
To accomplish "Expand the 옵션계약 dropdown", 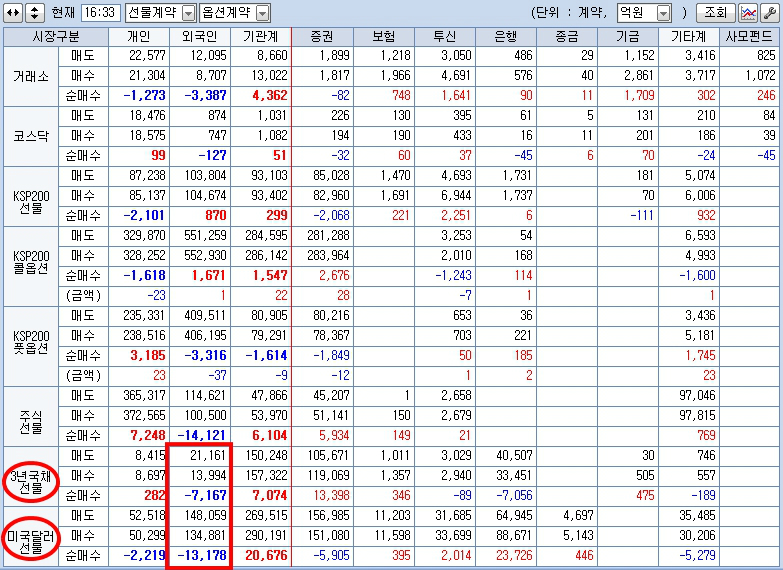I will (x=263, y=13).
